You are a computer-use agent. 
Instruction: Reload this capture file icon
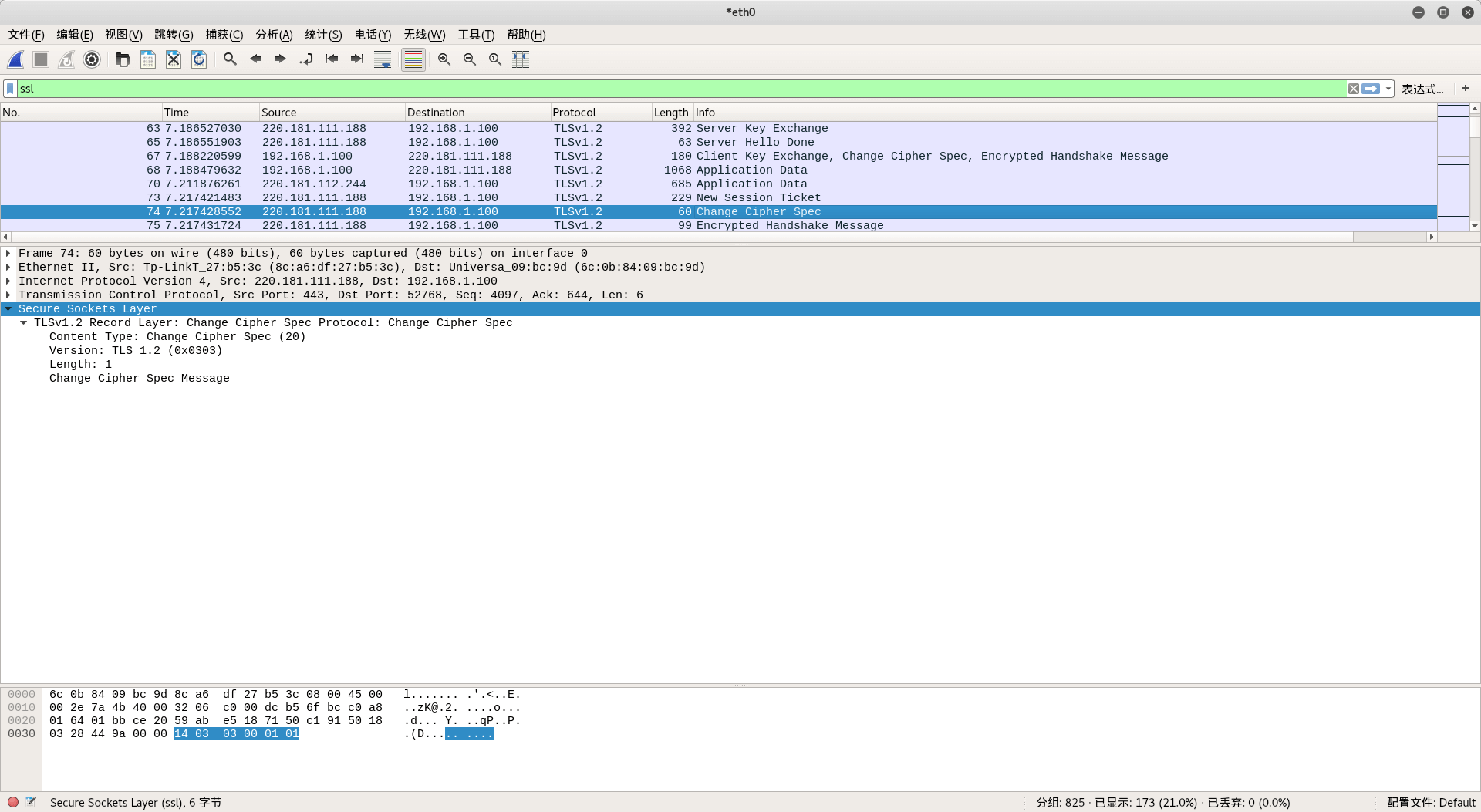(x=199, y=59)
